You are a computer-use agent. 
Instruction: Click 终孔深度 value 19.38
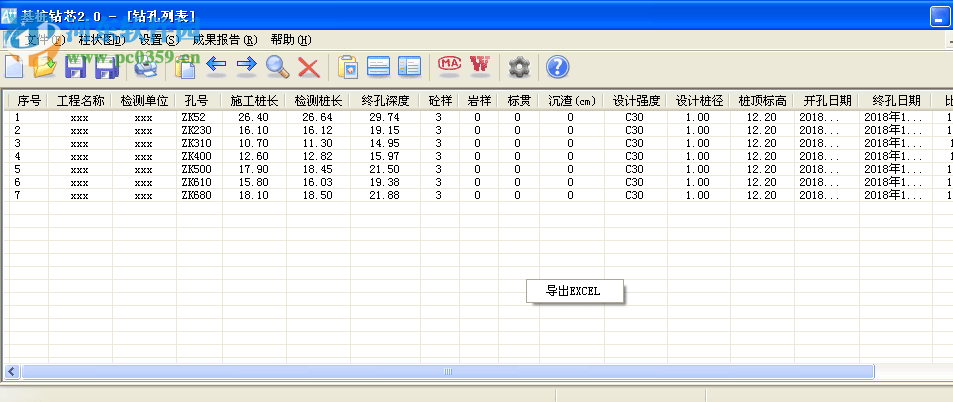click(x=385, y=182)
